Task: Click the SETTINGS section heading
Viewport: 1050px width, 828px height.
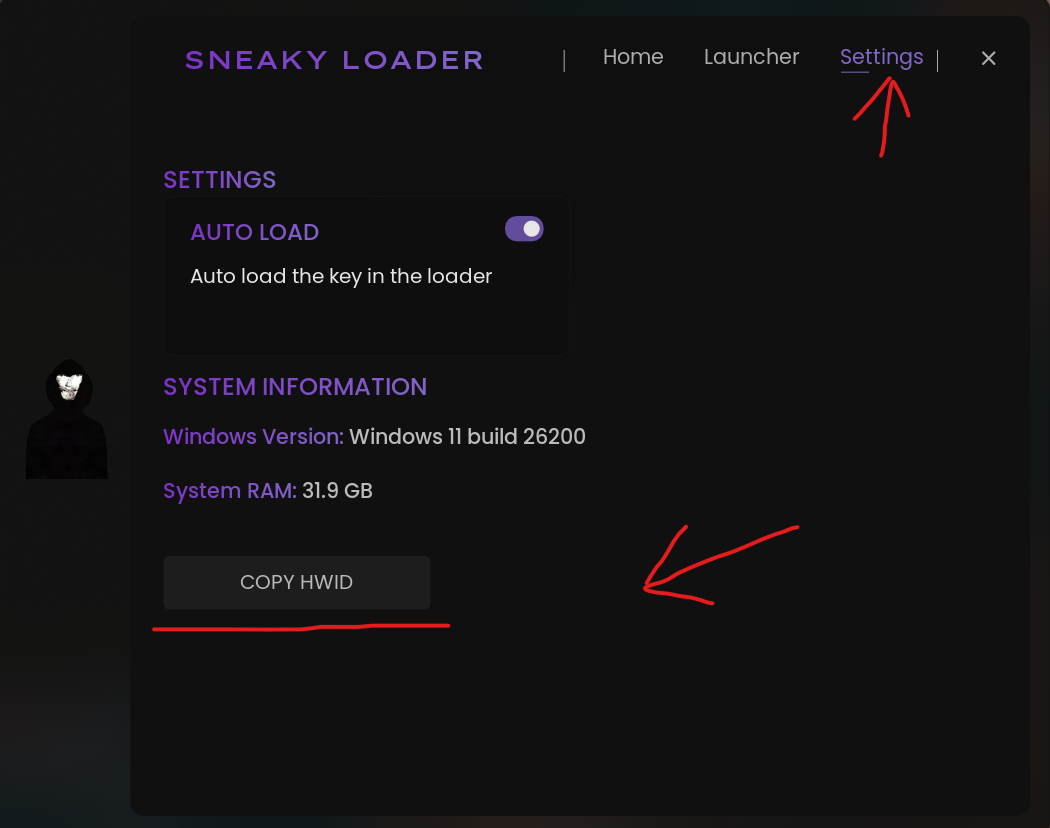Action: pos(219,180)
